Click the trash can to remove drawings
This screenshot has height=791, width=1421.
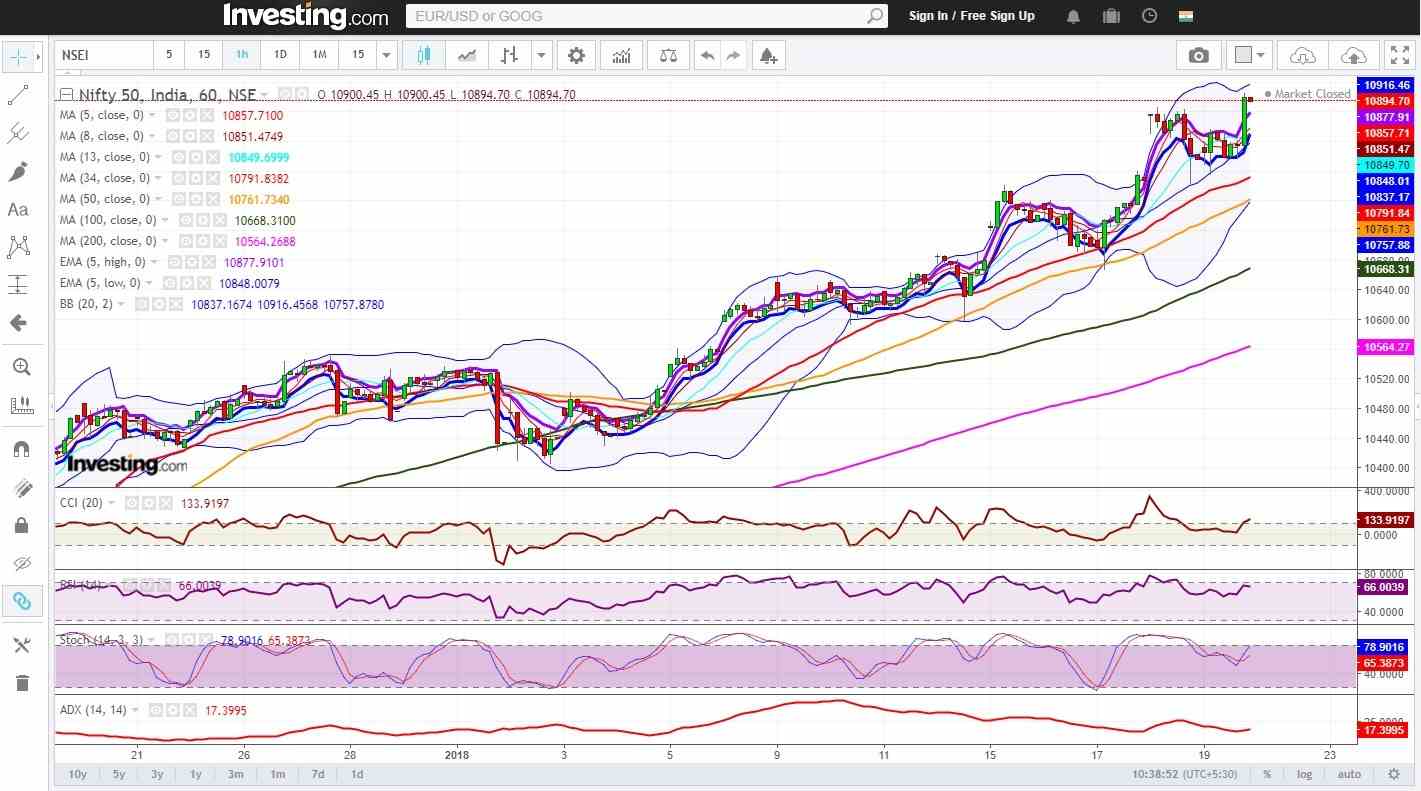(21, 683)
